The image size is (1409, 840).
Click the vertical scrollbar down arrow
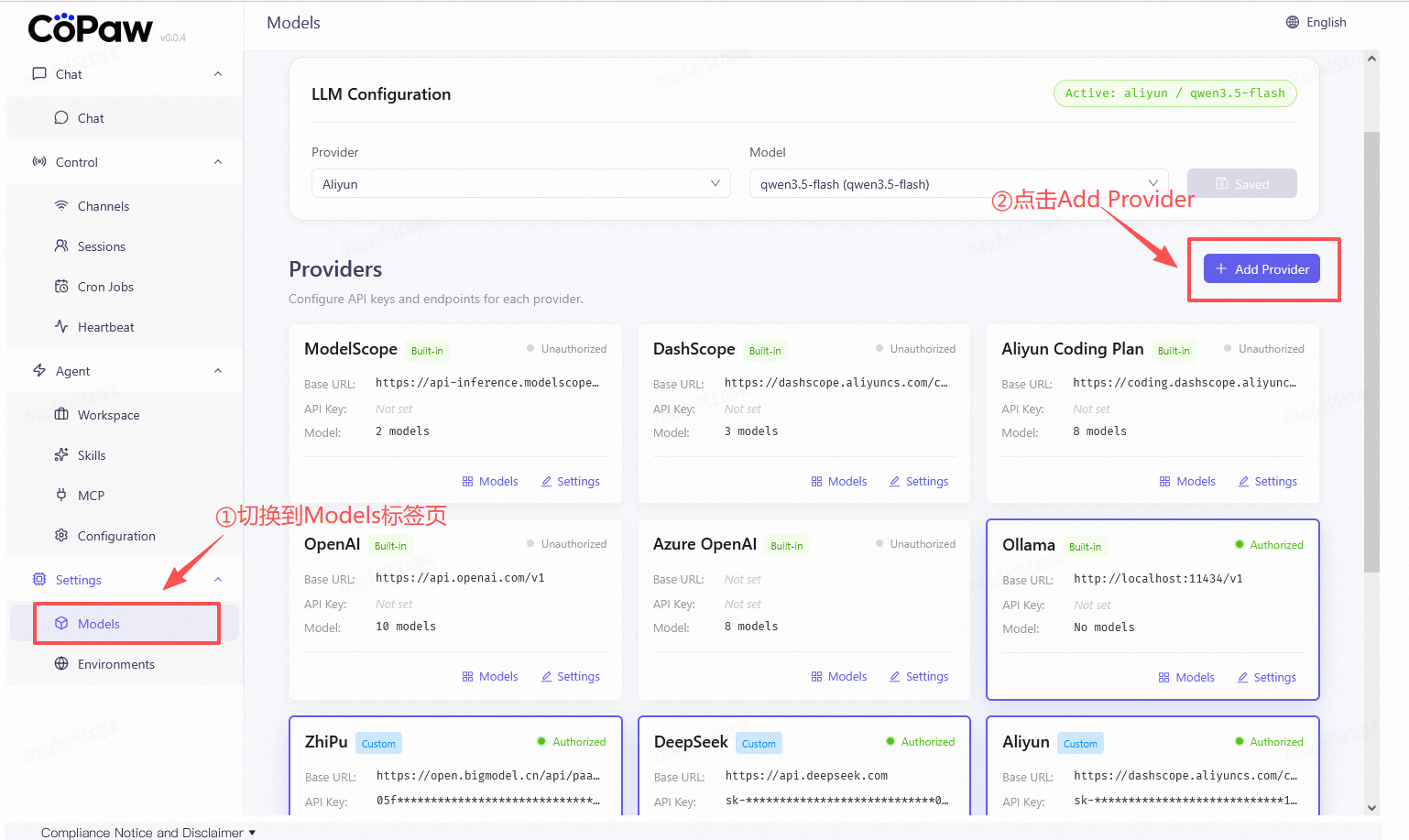1371,808
